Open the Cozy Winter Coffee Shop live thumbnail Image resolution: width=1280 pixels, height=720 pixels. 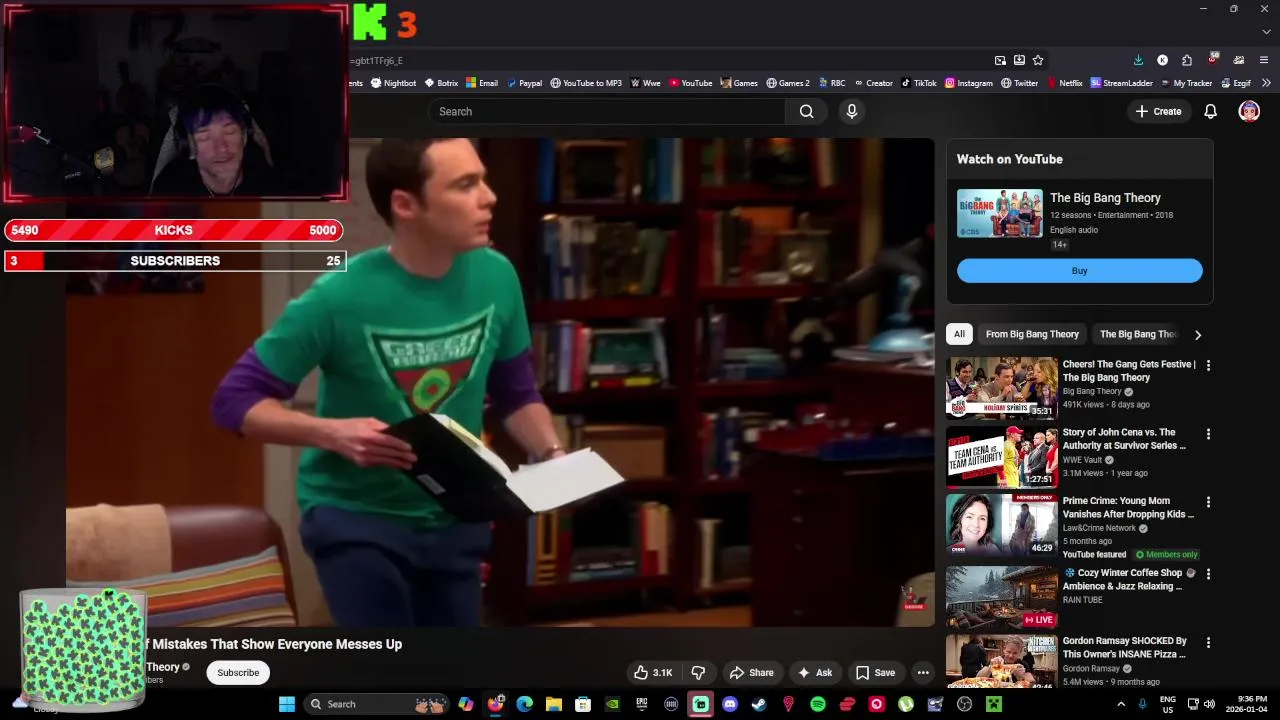tap(1001, 598)
